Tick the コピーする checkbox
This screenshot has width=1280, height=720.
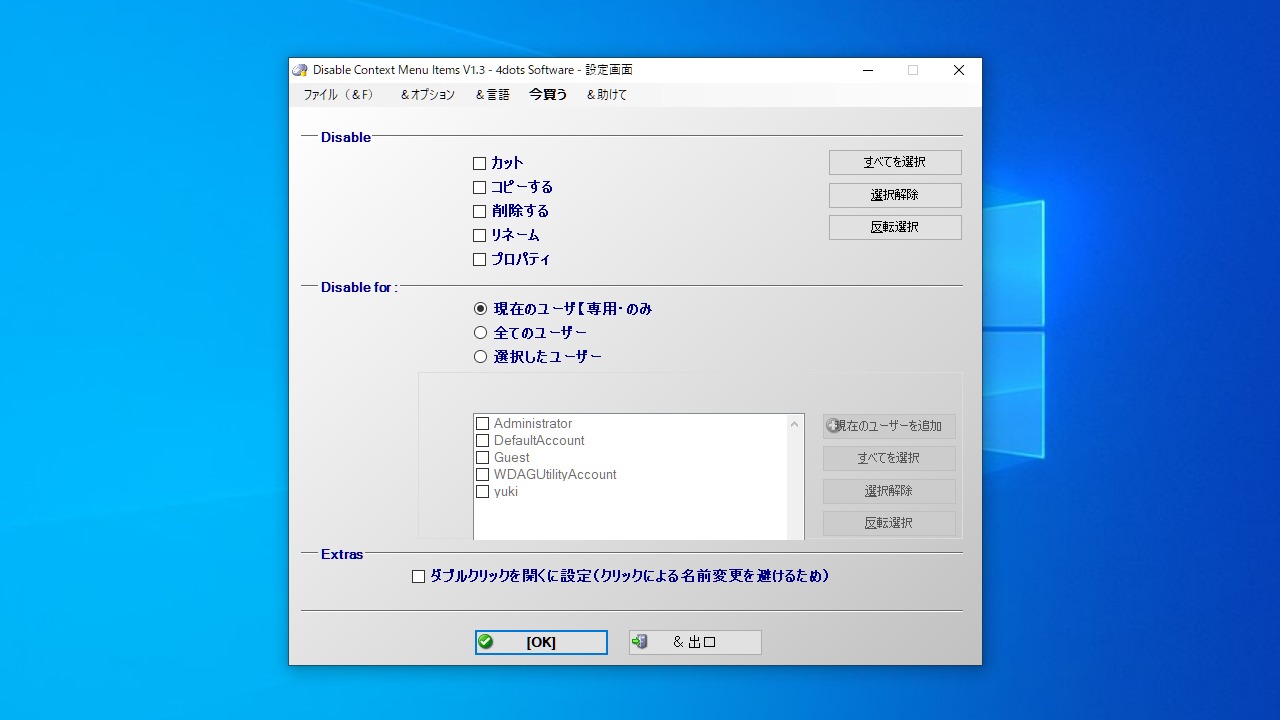click(480, 187)
